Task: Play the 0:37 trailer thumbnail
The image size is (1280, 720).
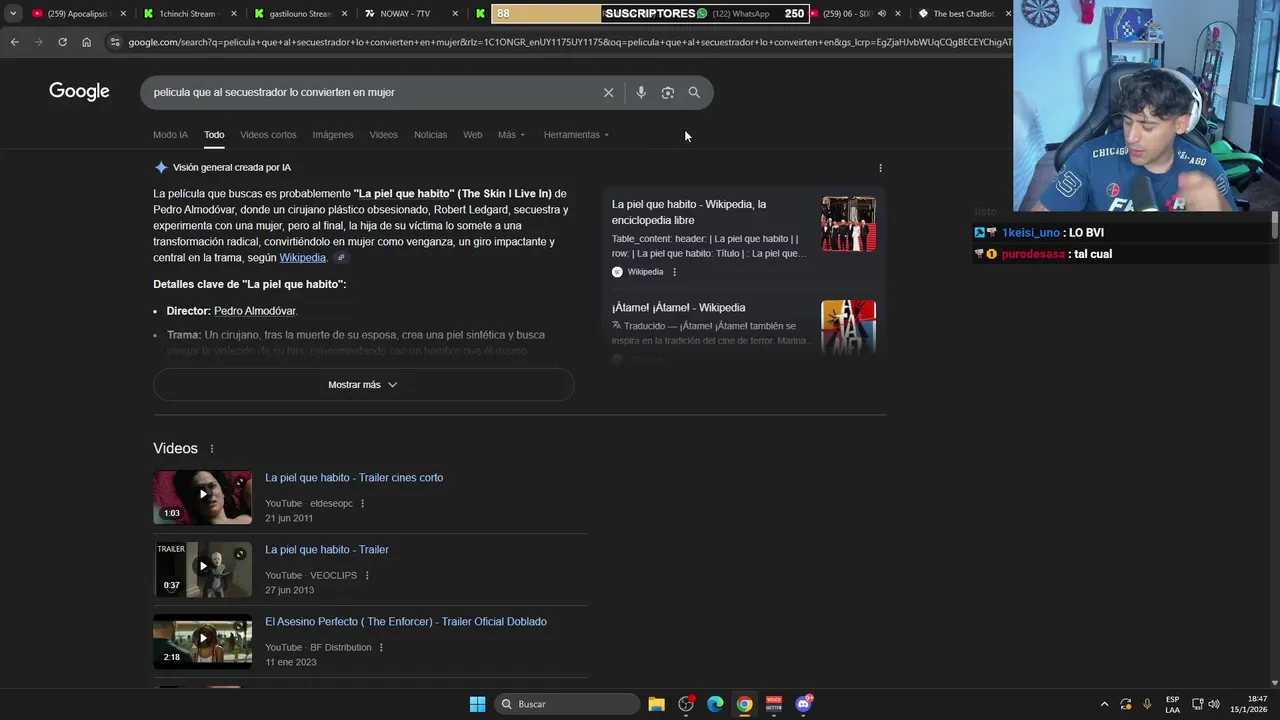Action: 203,569
